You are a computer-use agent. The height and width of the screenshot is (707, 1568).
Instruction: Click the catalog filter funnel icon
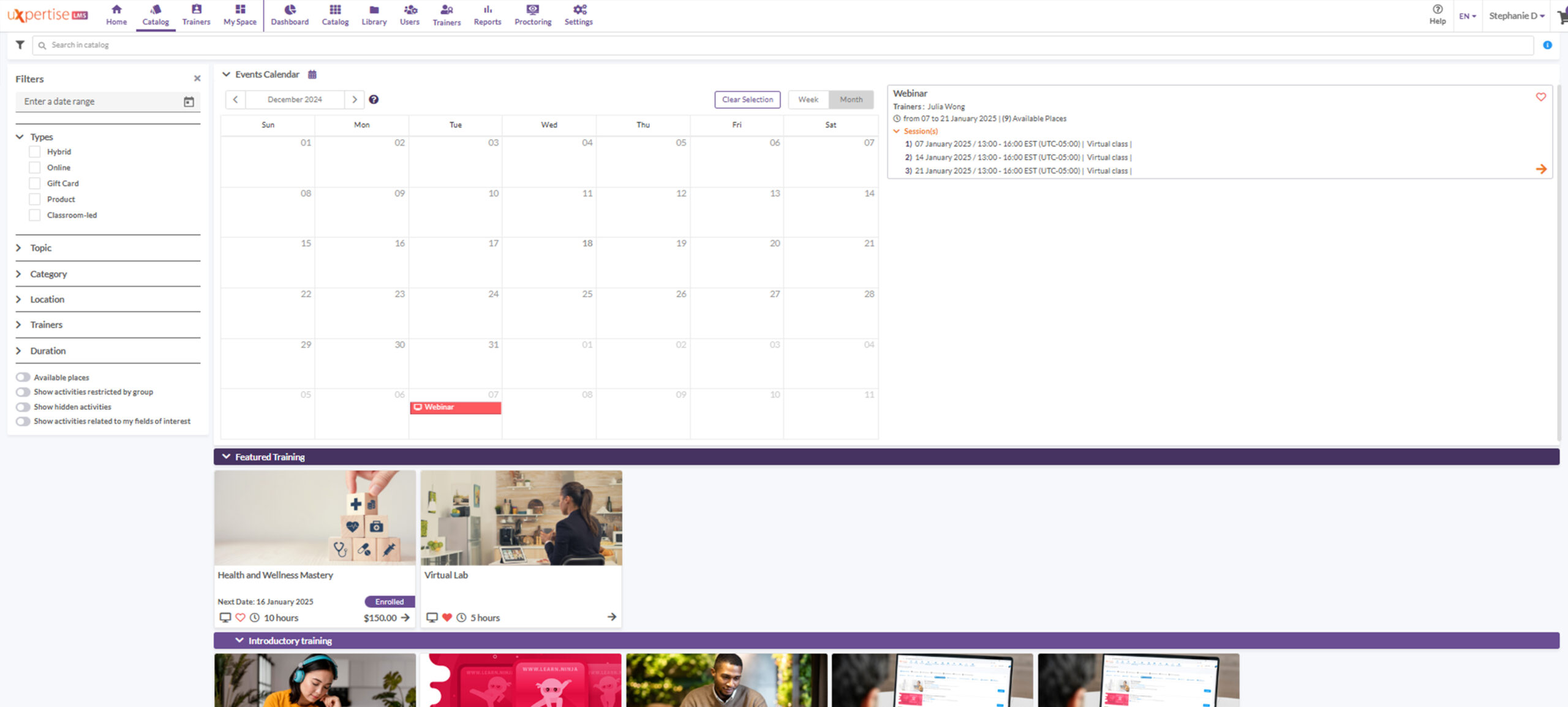click(x=20, y=45)
